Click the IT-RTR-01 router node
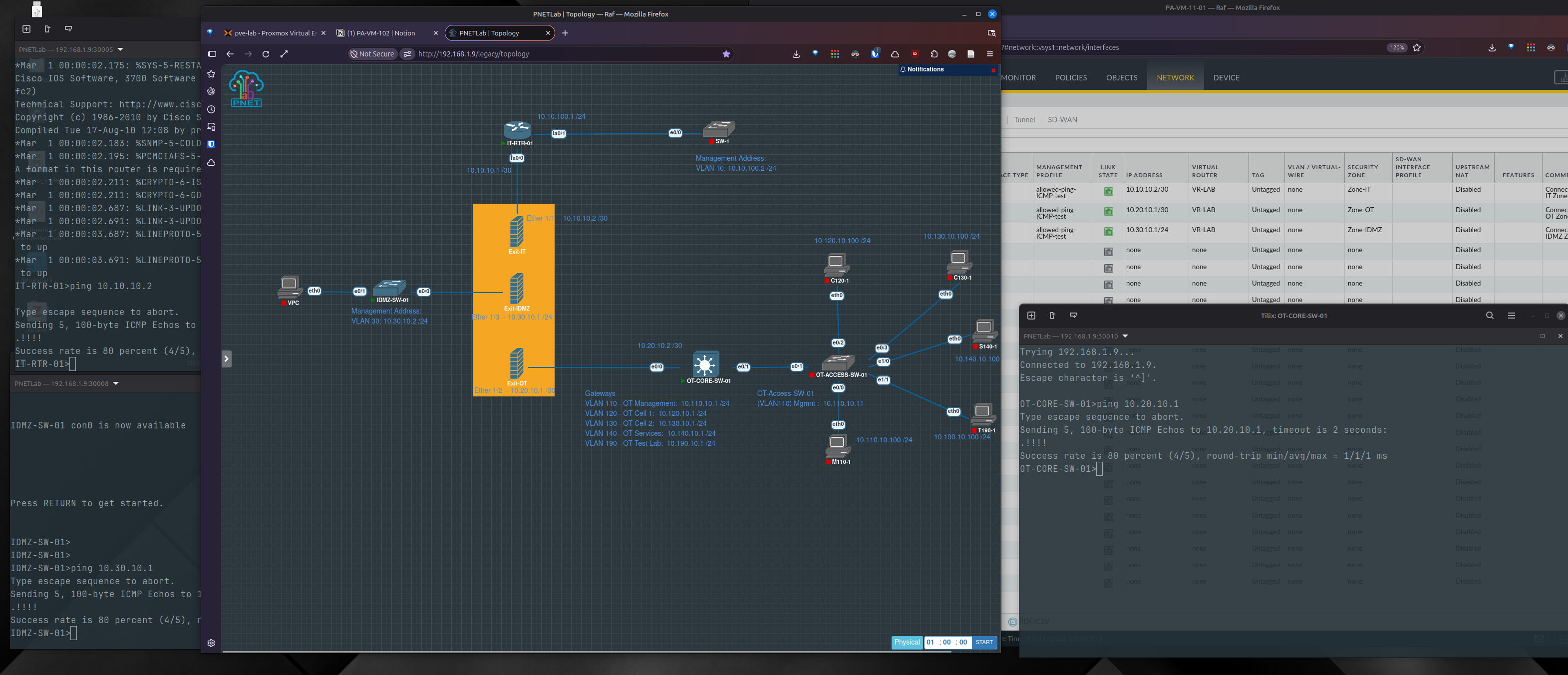The width and height of the screenshot is (1568, 675). (517, 130)
